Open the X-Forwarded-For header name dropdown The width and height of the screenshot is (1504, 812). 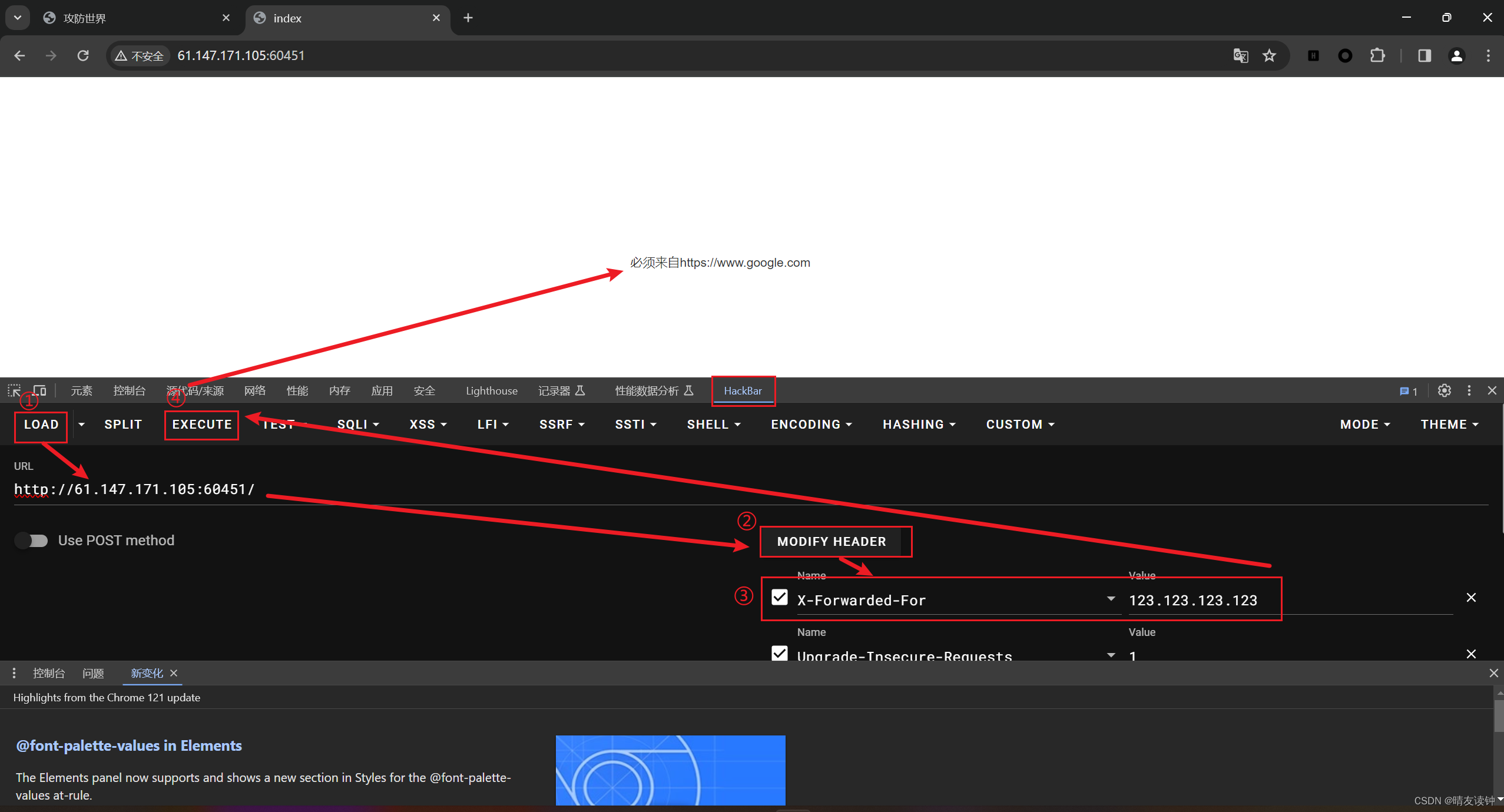(1111, 598)
